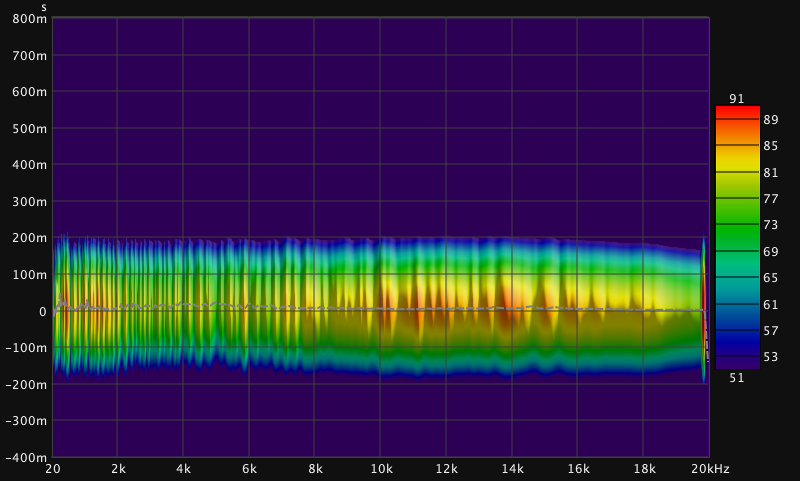Click the 500m tick label
Viewport: 800px width, 481px height.
(x=29, y=129)
